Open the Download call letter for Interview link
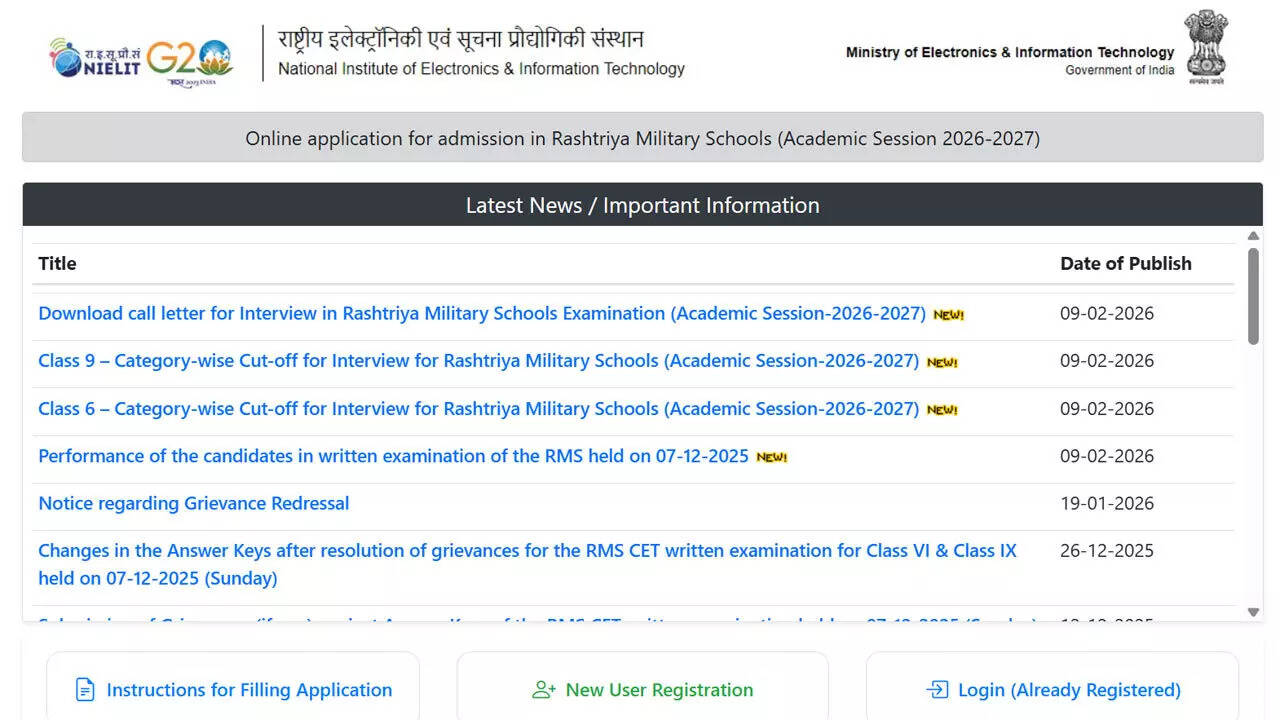This screenshot has height=720, width=1280. [481, 313]
